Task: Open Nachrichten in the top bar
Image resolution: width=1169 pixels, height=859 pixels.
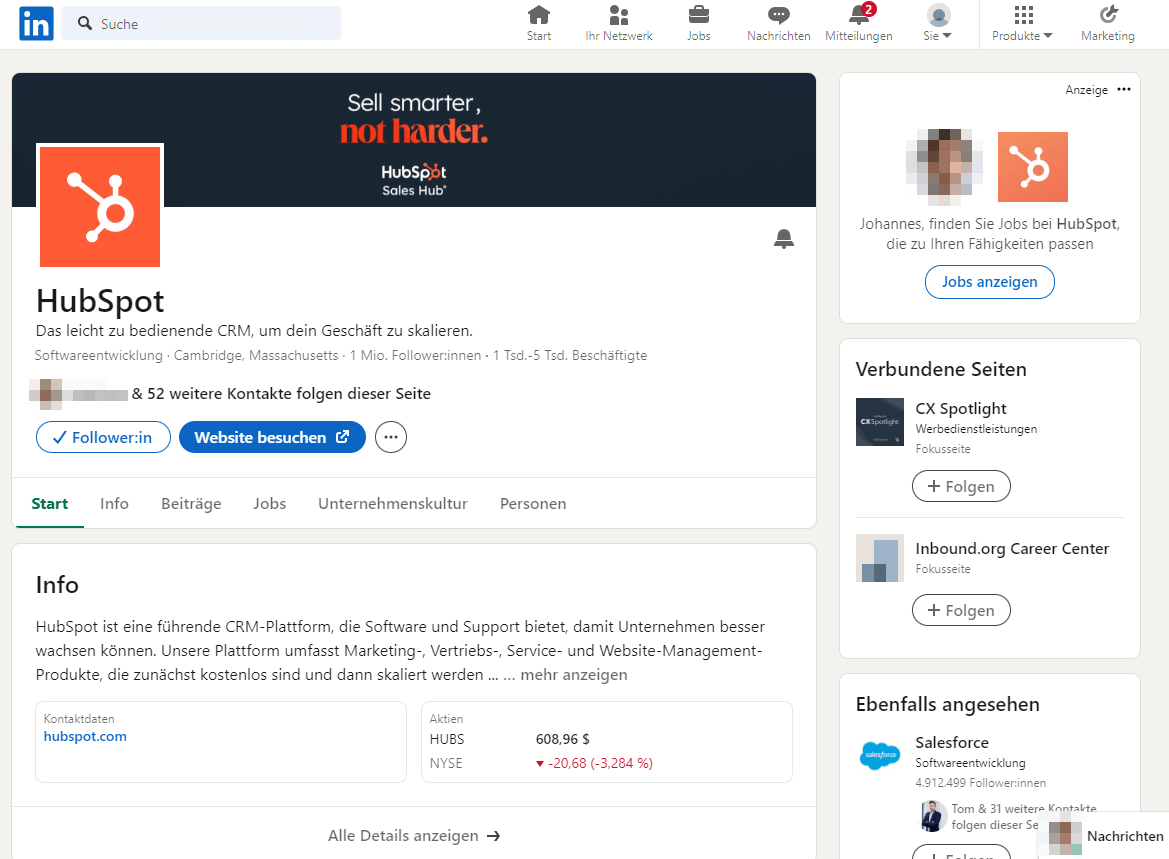Action: click(x=778, y=24)
